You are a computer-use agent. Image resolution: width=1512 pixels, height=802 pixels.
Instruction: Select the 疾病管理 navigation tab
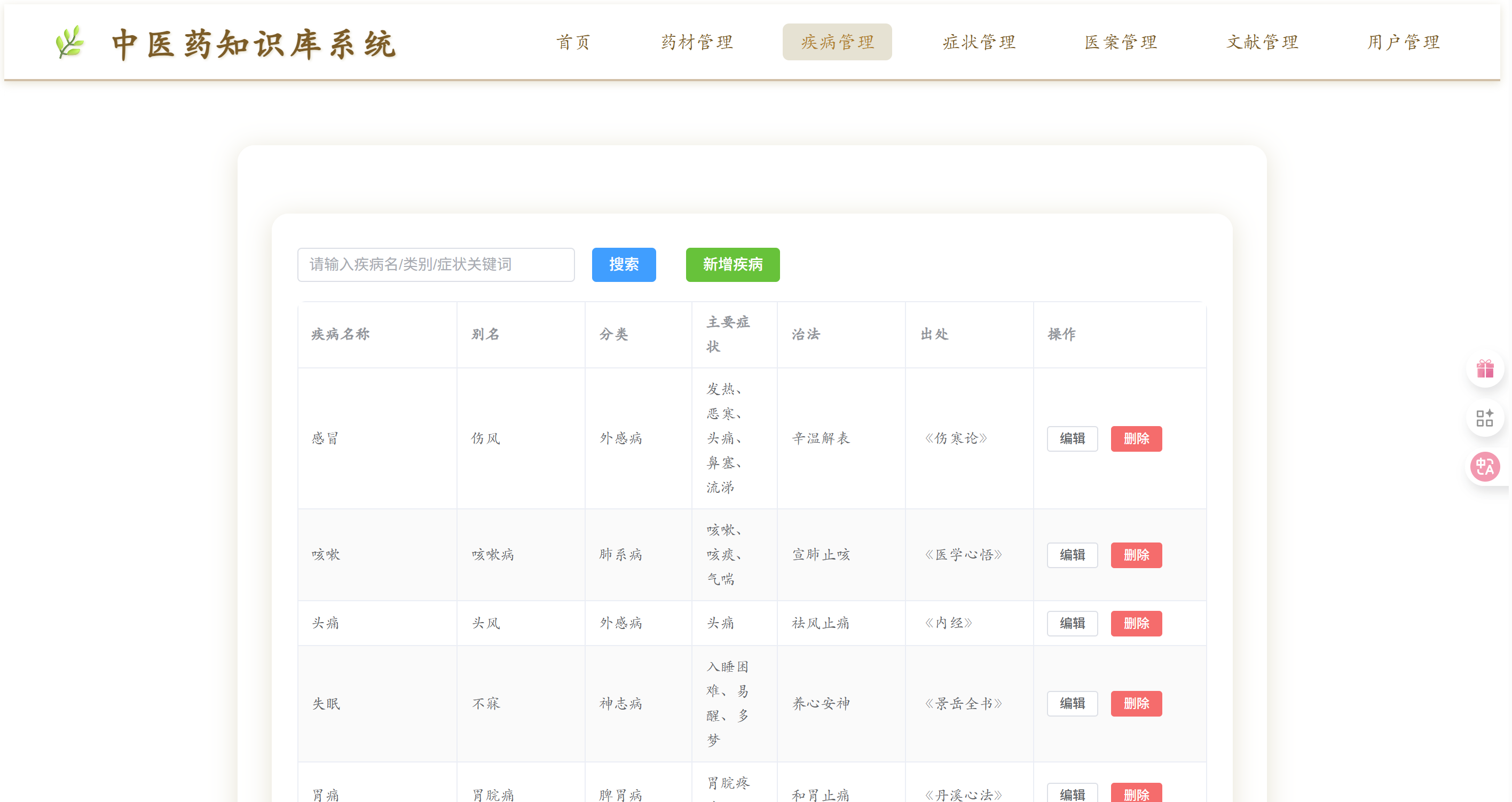[x=837, y=42]
